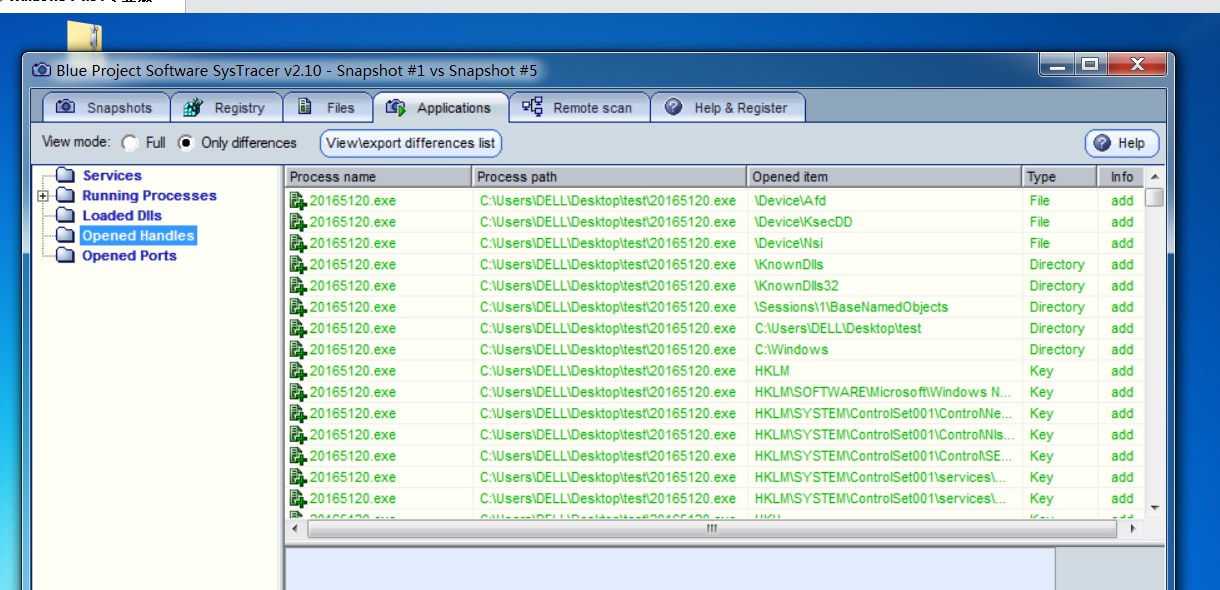Image resolution: width=1220 pixels, height=590 pixels.
Task: Click the vertical scrollbar thumb
Action: point(1154,197)
